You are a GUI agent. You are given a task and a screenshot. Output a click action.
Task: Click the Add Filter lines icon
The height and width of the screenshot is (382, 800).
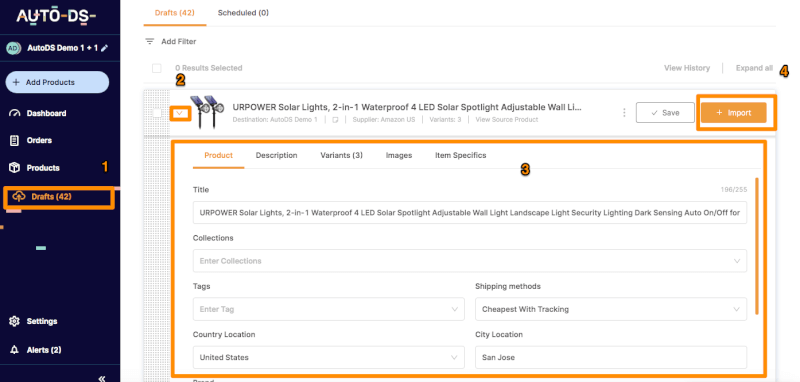[x=149, y=41]
